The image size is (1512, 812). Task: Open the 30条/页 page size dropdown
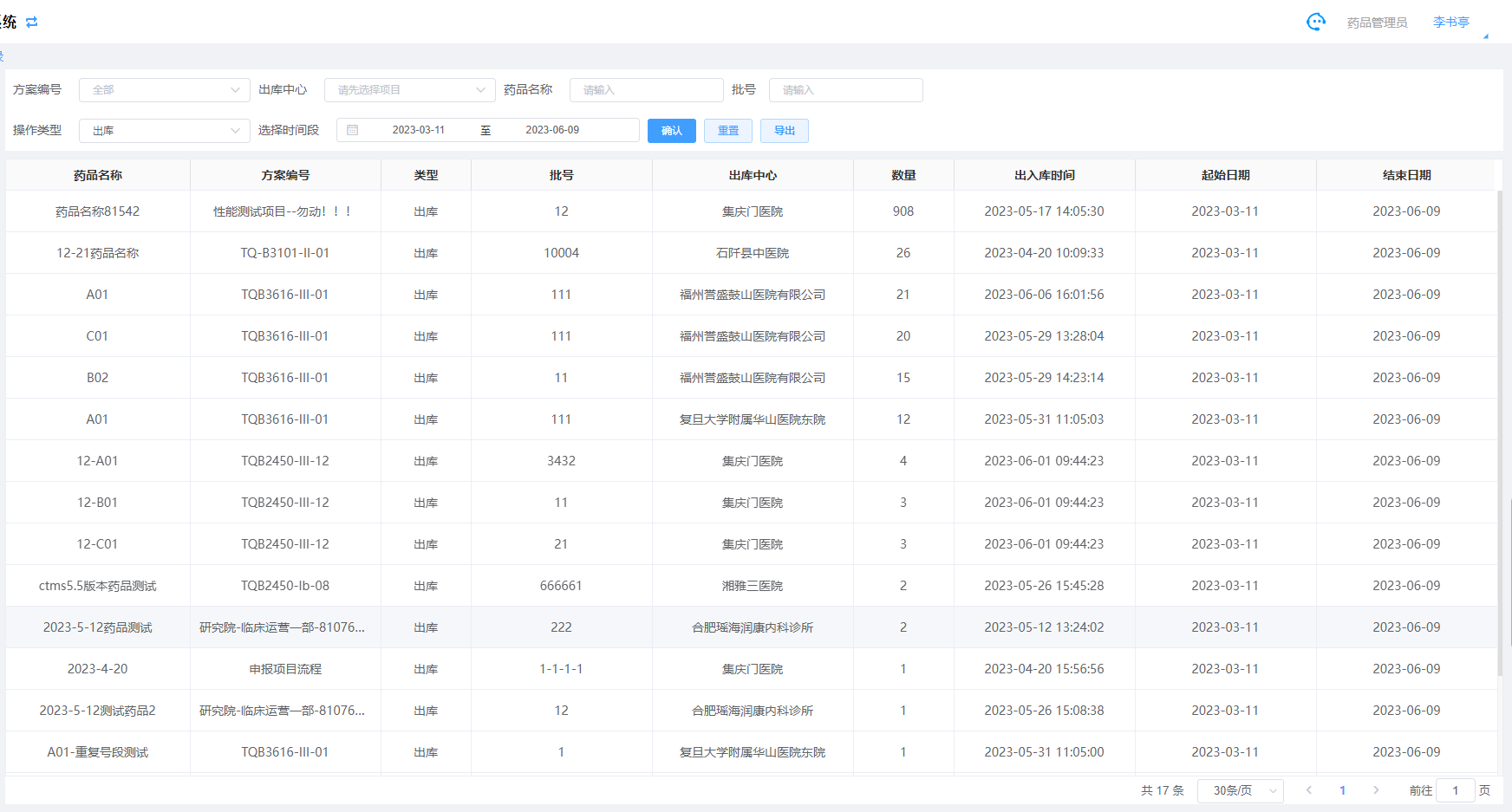tap(1241, 790)
